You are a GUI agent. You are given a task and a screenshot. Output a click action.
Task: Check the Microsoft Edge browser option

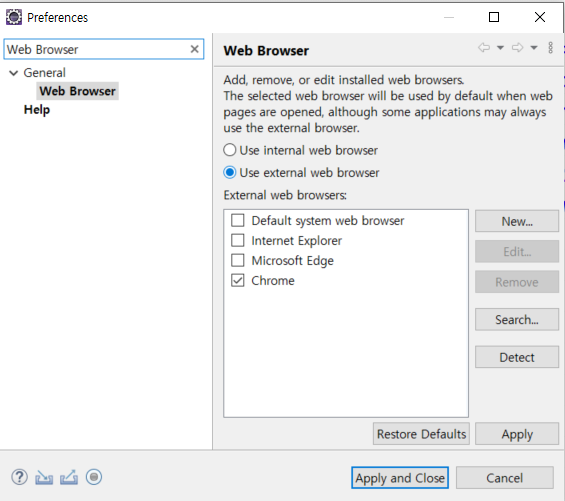click(x=237, y=260)
